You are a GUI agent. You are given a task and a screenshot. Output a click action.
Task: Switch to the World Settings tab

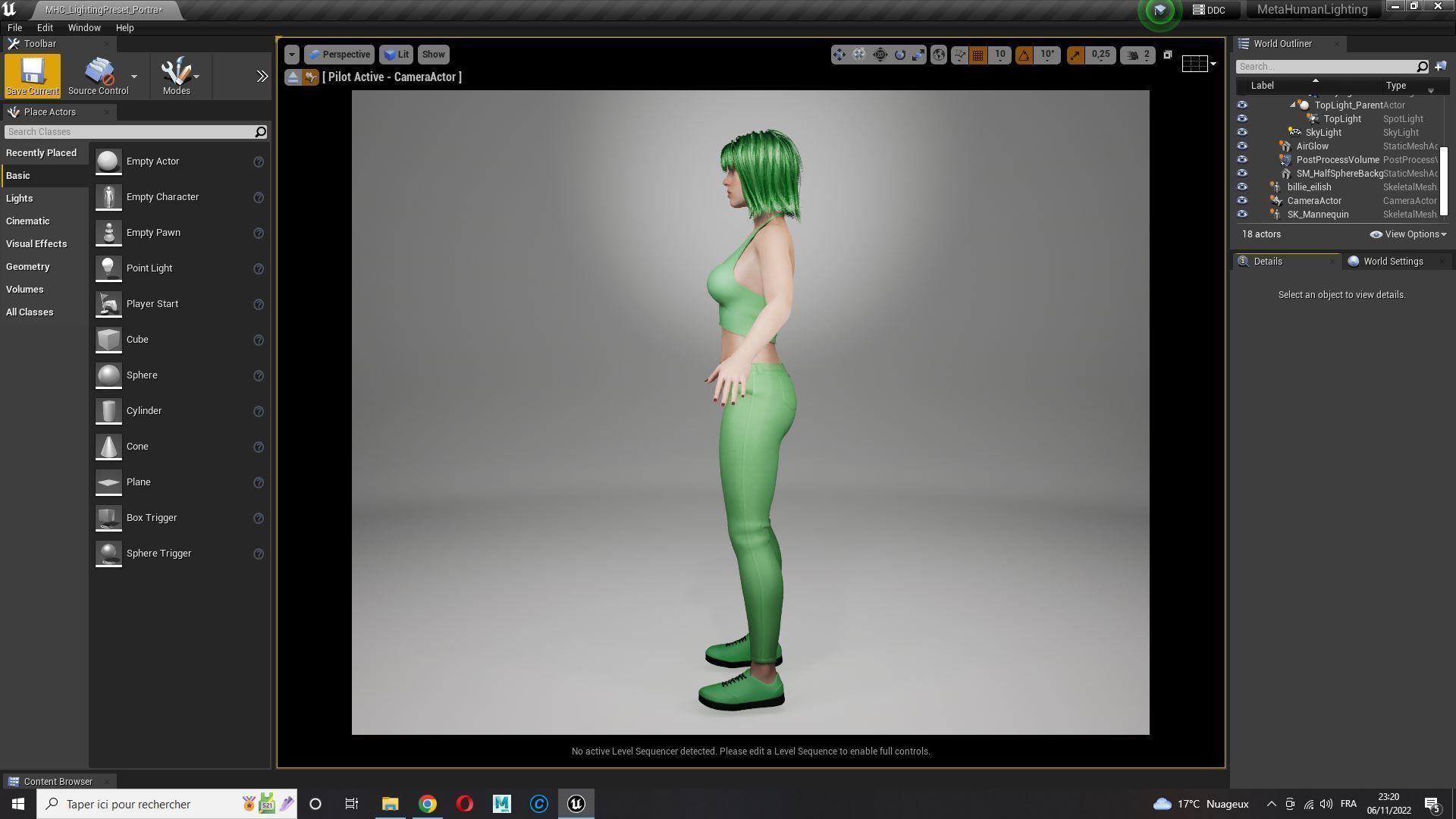pyautogui.click(x=1392, y=262)
